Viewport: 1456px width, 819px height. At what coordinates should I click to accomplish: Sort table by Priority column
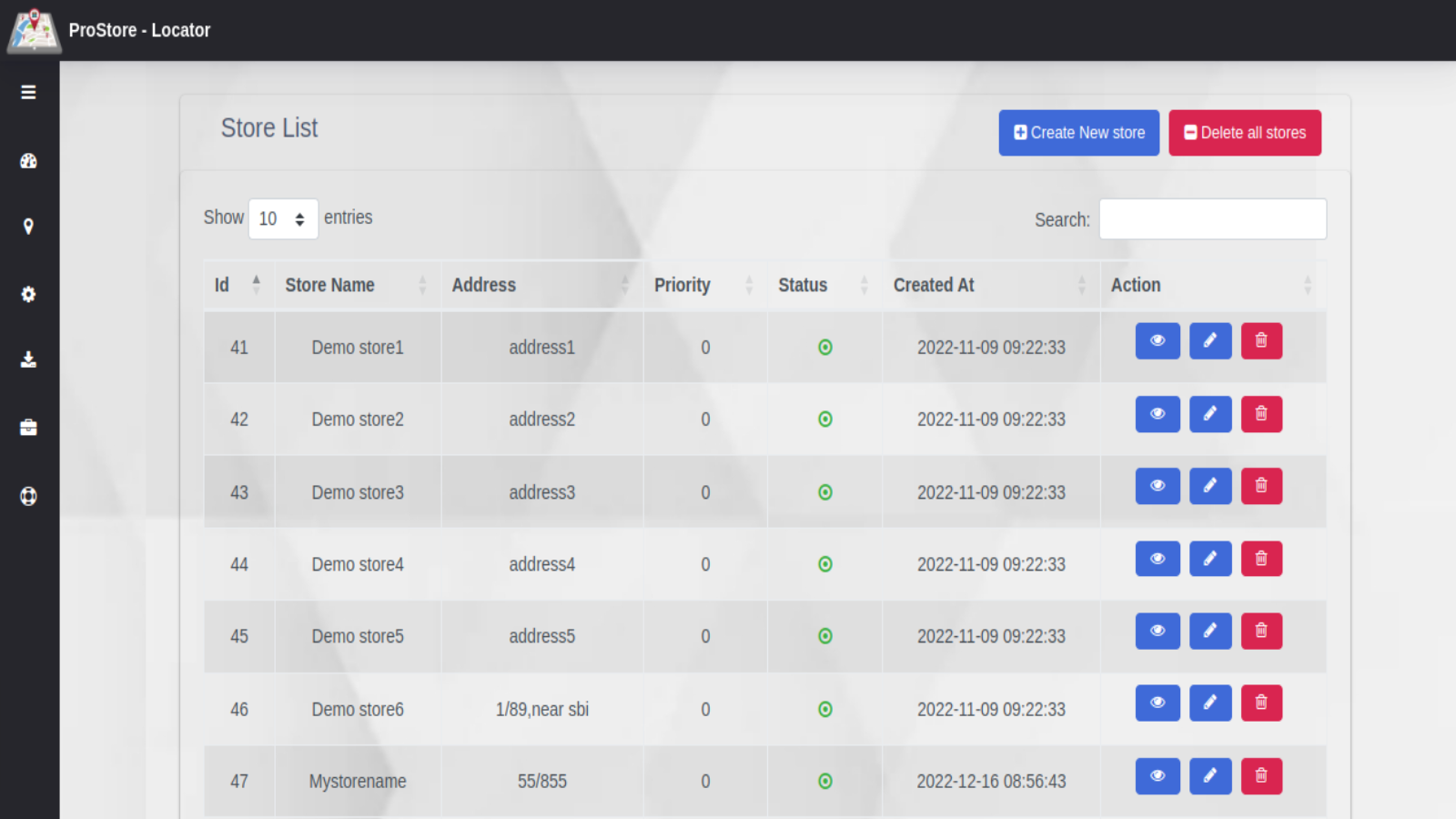coord(705,285)
